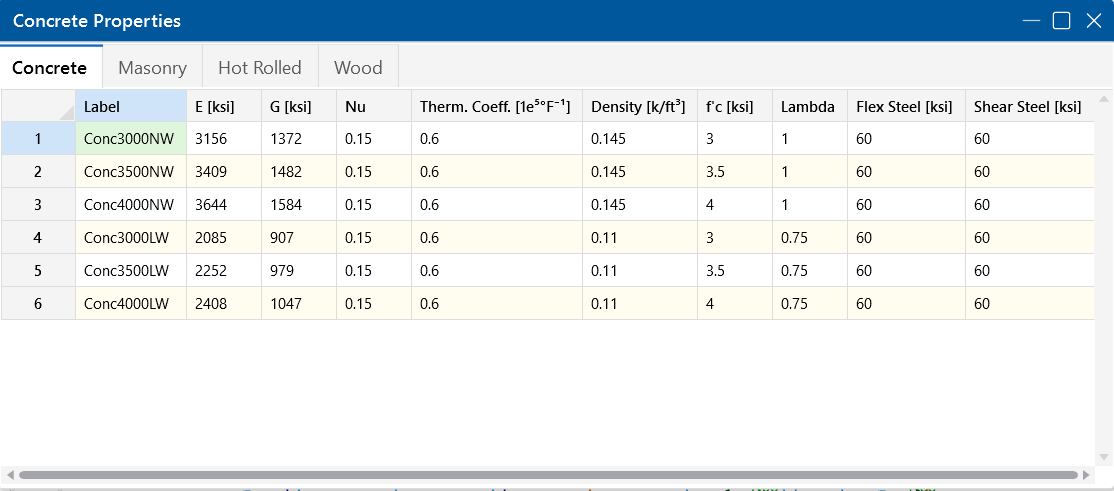Close the Concrete Properties window
Screen dimensions: 1114x491
(x=1093, y=21)
